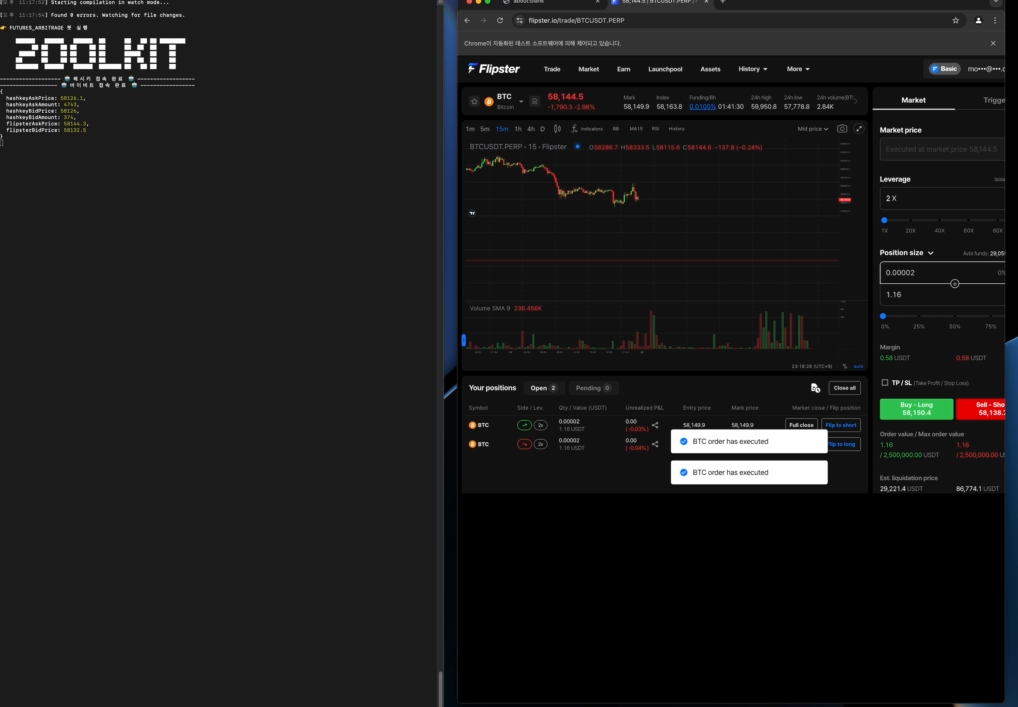Open the Earn nav item
The width and height of the screenshot is (1018, 707).
click(623, 69)
